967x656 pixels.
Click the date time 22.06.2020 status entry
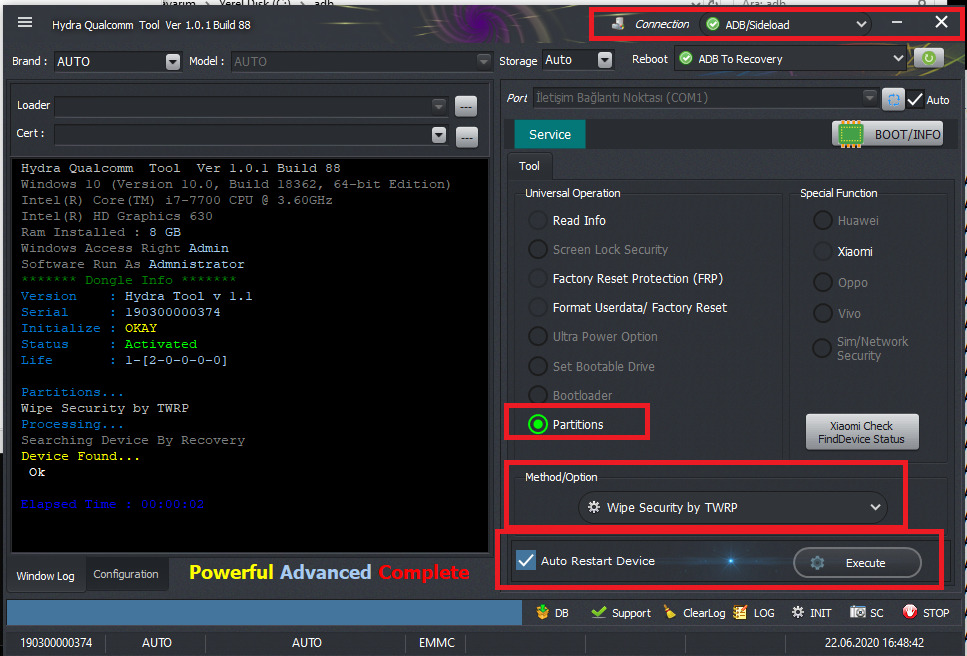coord(874,642)
